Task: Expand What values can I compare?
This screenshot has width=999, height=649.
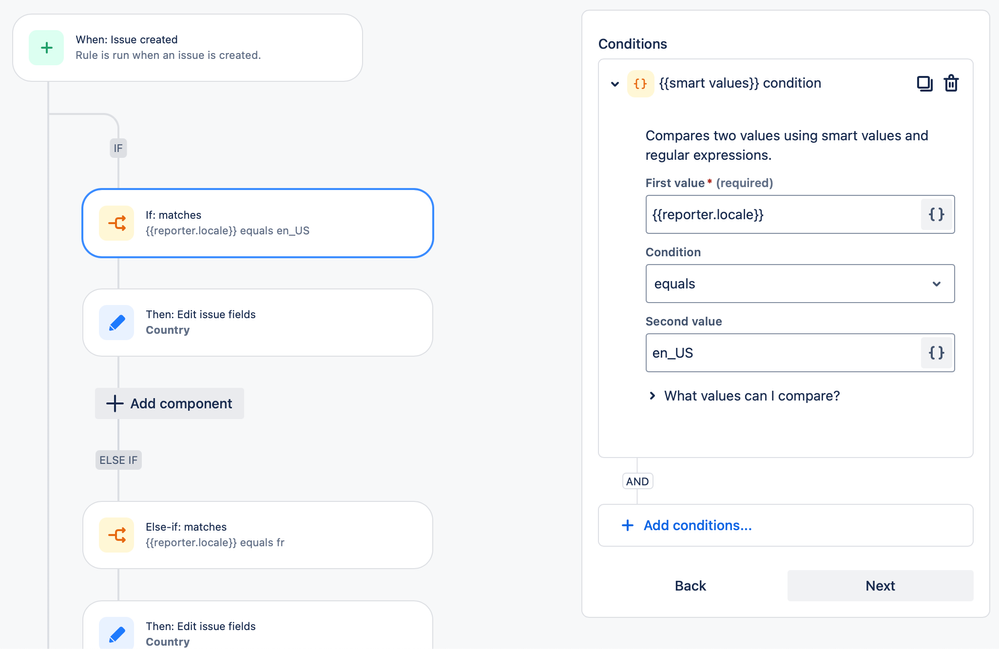Action: tap(745, 396)
